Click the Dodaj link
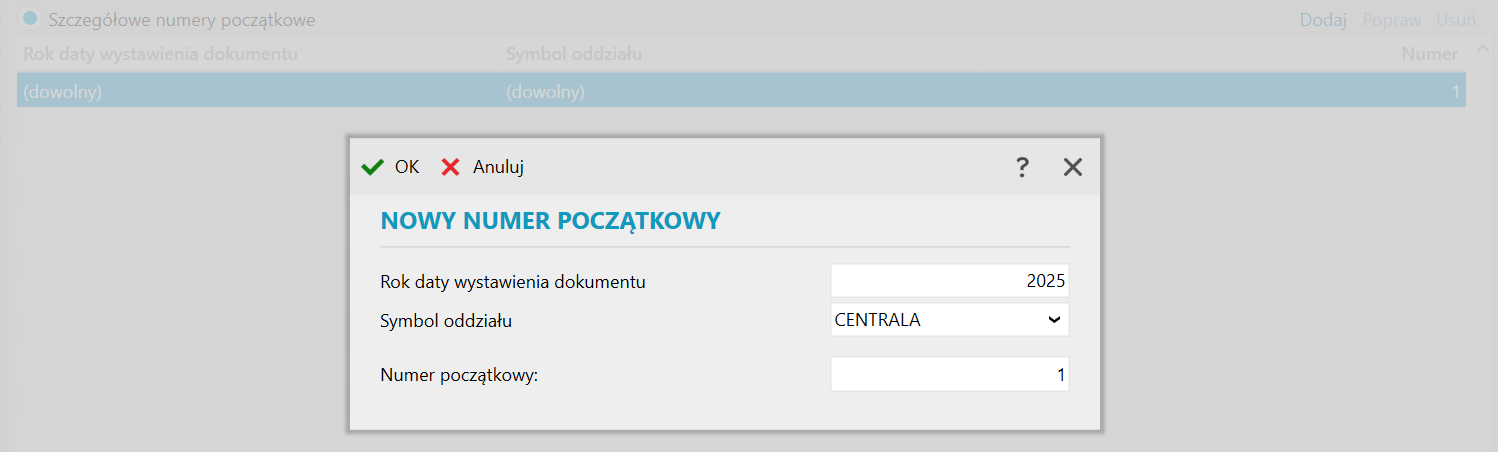 tap(1323, 20)
